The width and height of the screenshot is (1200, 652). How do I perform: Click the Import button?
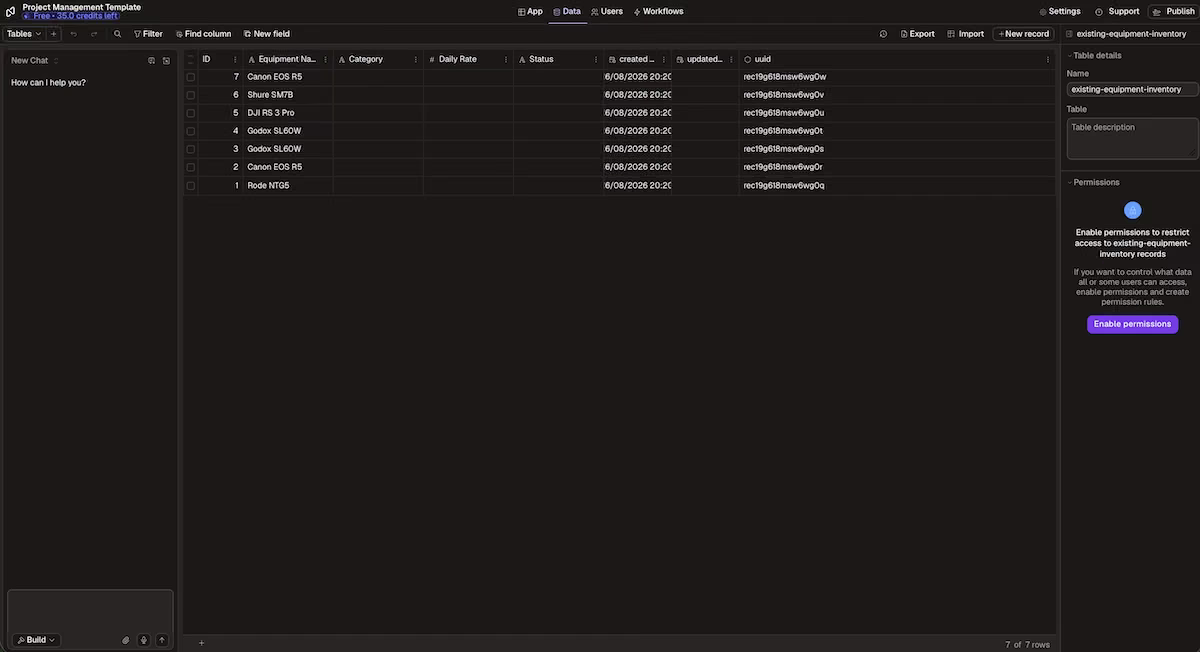966,34
